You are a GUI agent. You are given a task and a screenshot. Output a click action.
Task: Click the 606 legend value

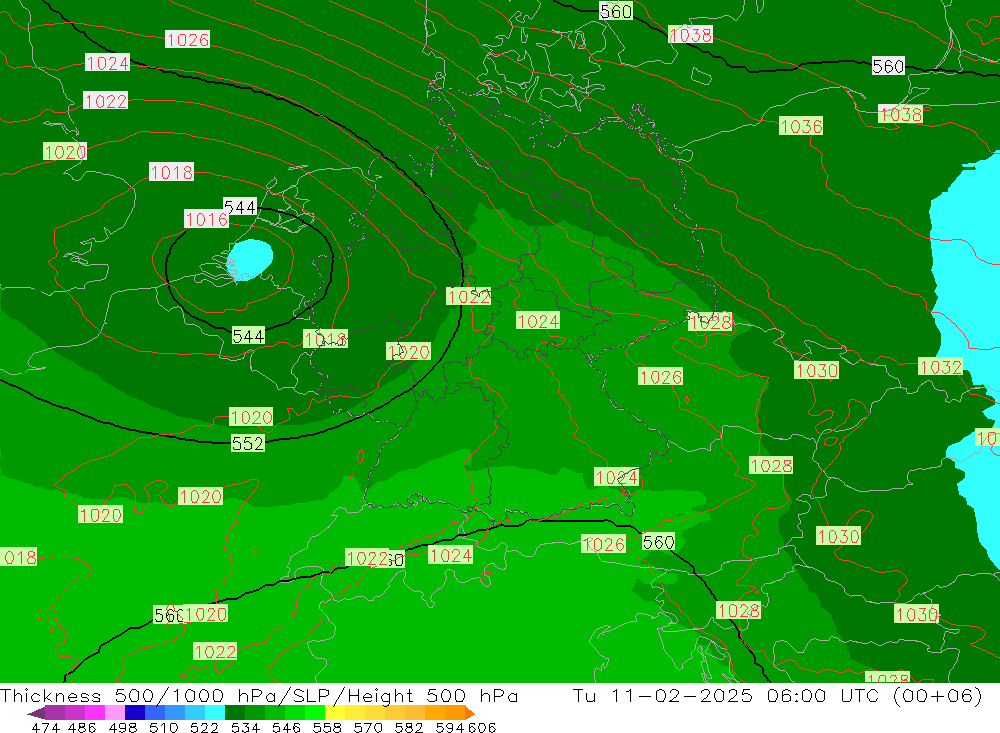[482, 727]
